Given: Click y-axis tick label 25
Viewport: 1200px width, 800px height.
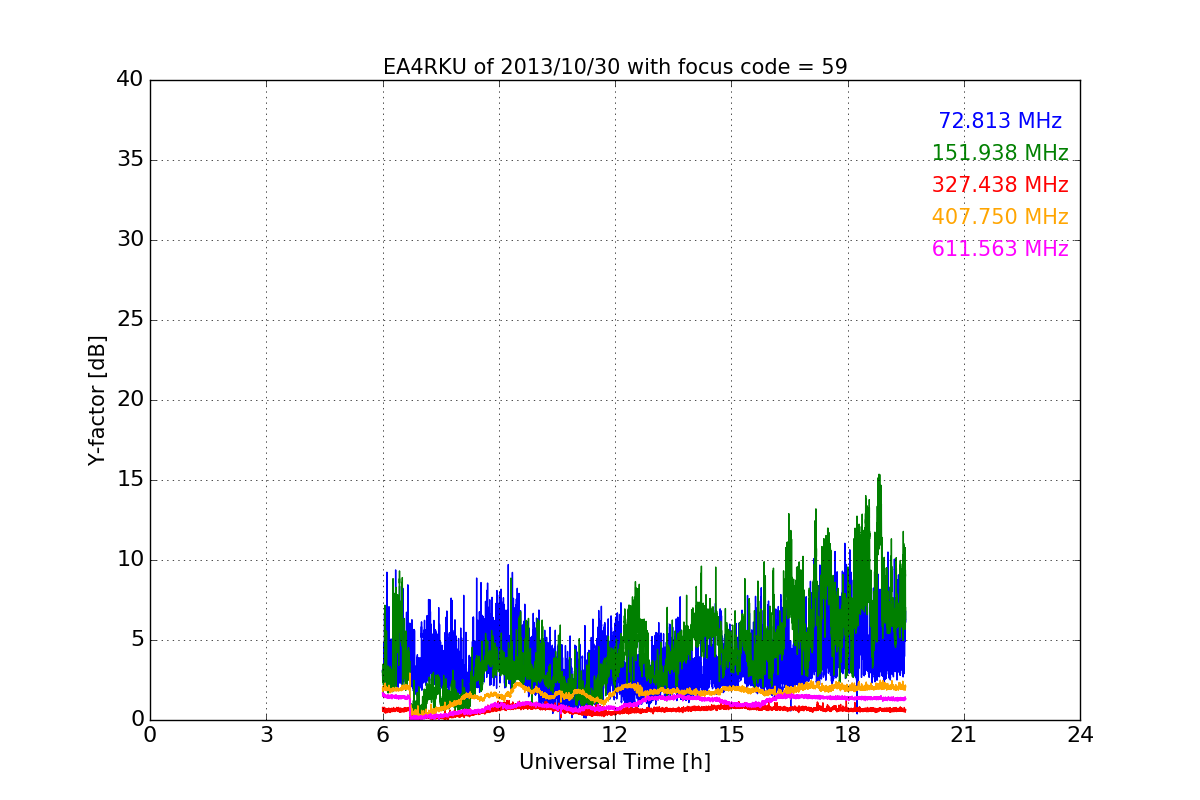Looking at the screenshot, I should pos(130,320).
